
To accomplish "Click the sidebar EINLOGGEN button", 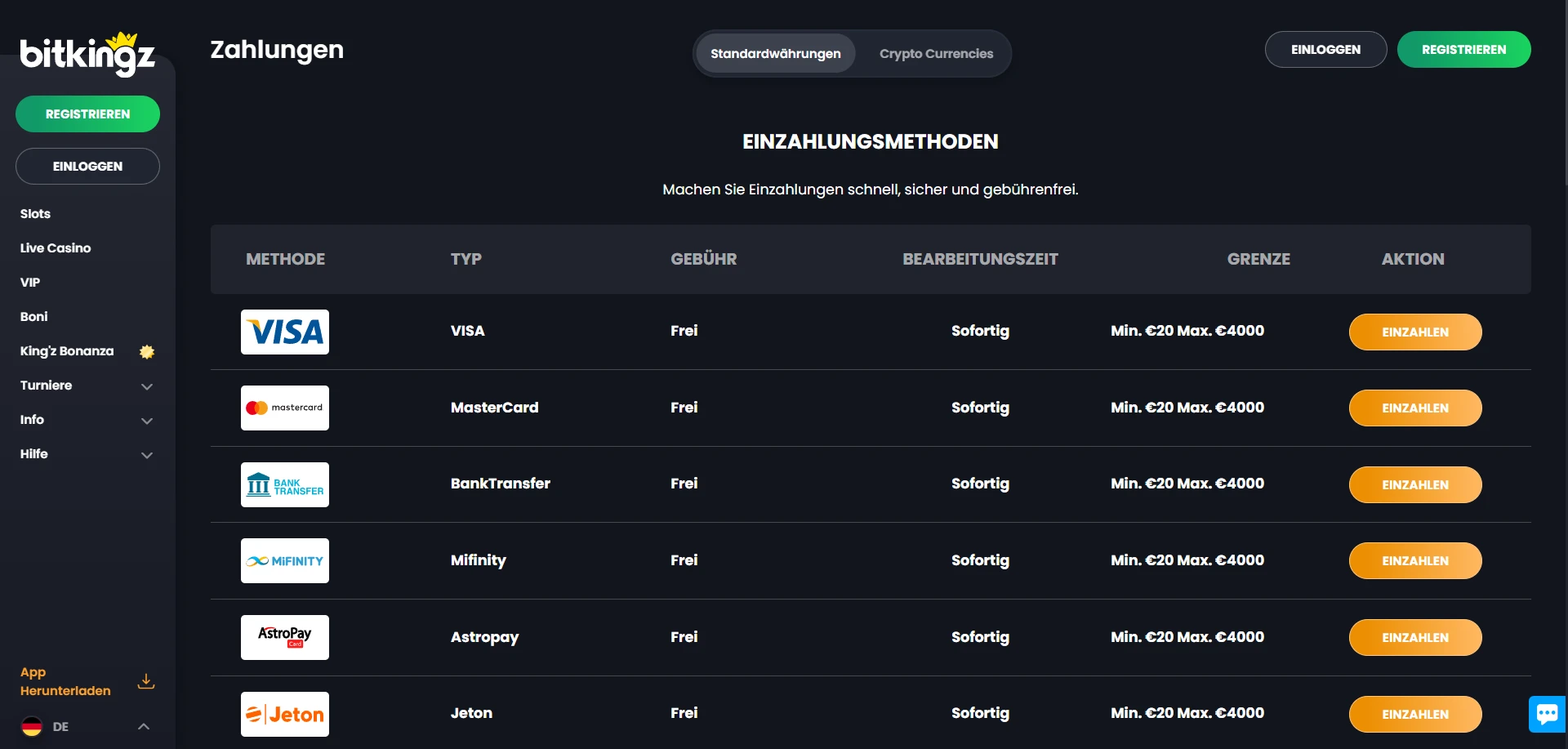I will [x=87, y=166].
